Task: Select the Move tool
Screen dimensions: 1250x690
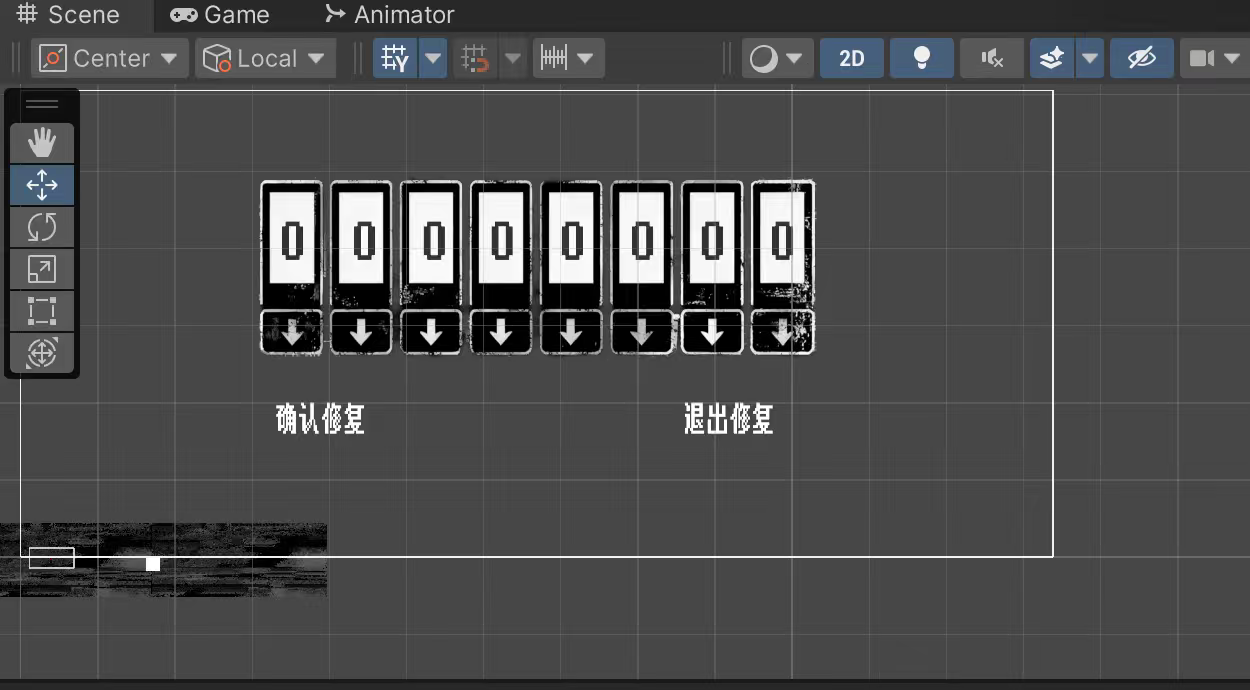Action: pyautogui.click(x=42, y=185)
